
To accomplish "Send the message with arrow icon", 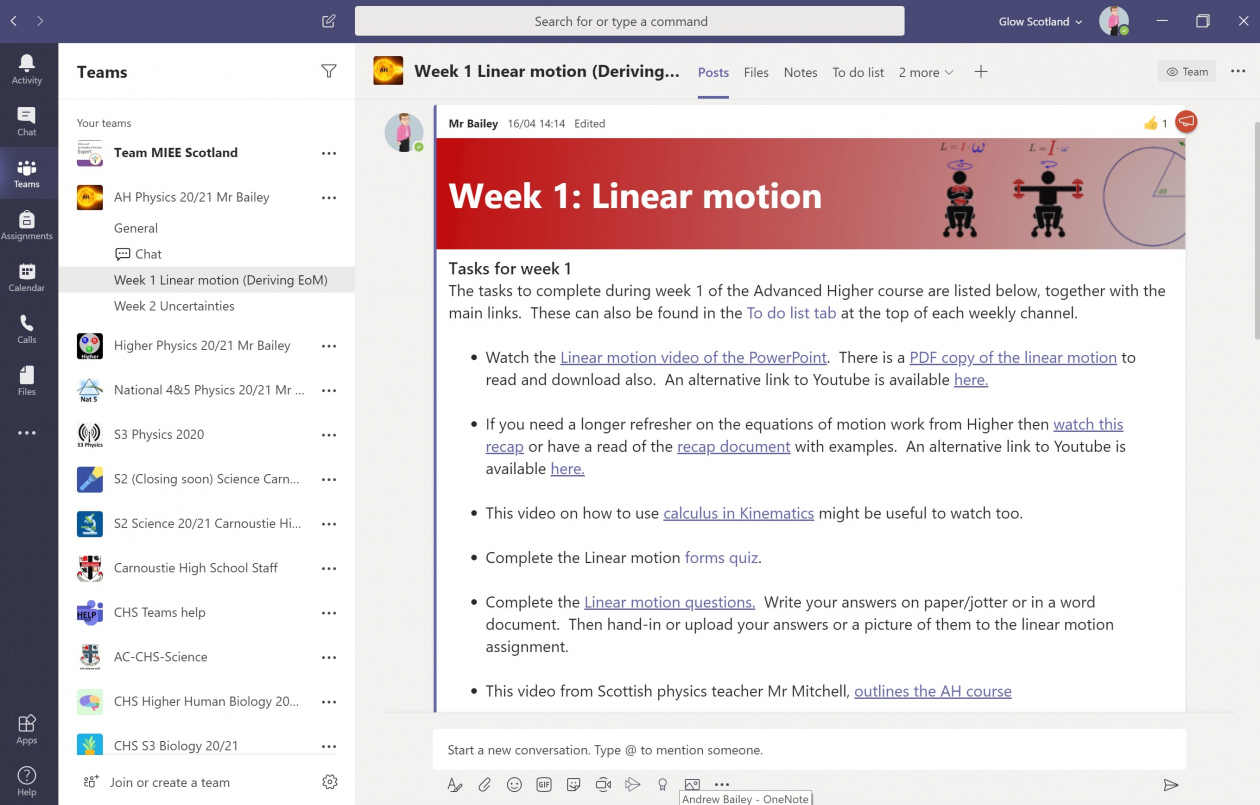I will point(1171,785).
